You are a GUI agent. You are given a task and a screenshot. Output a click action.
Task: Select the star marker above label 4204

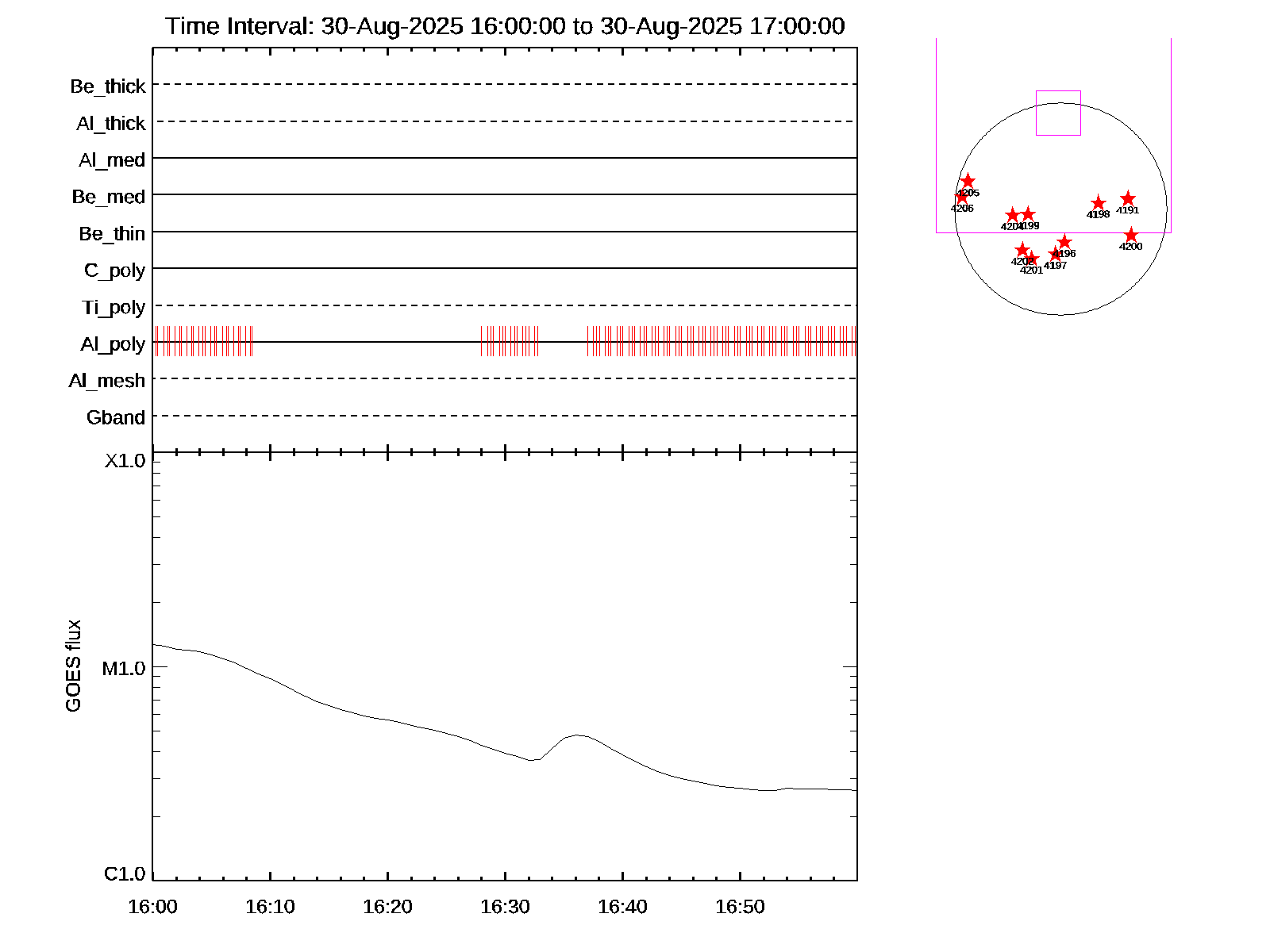click(1012, 215)
